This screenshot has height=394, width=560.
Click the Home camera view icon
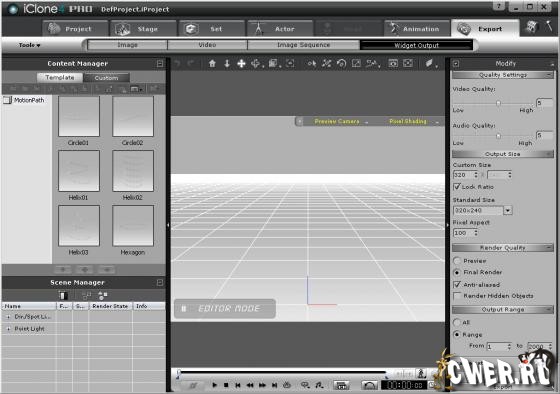[x=212, y=64]
